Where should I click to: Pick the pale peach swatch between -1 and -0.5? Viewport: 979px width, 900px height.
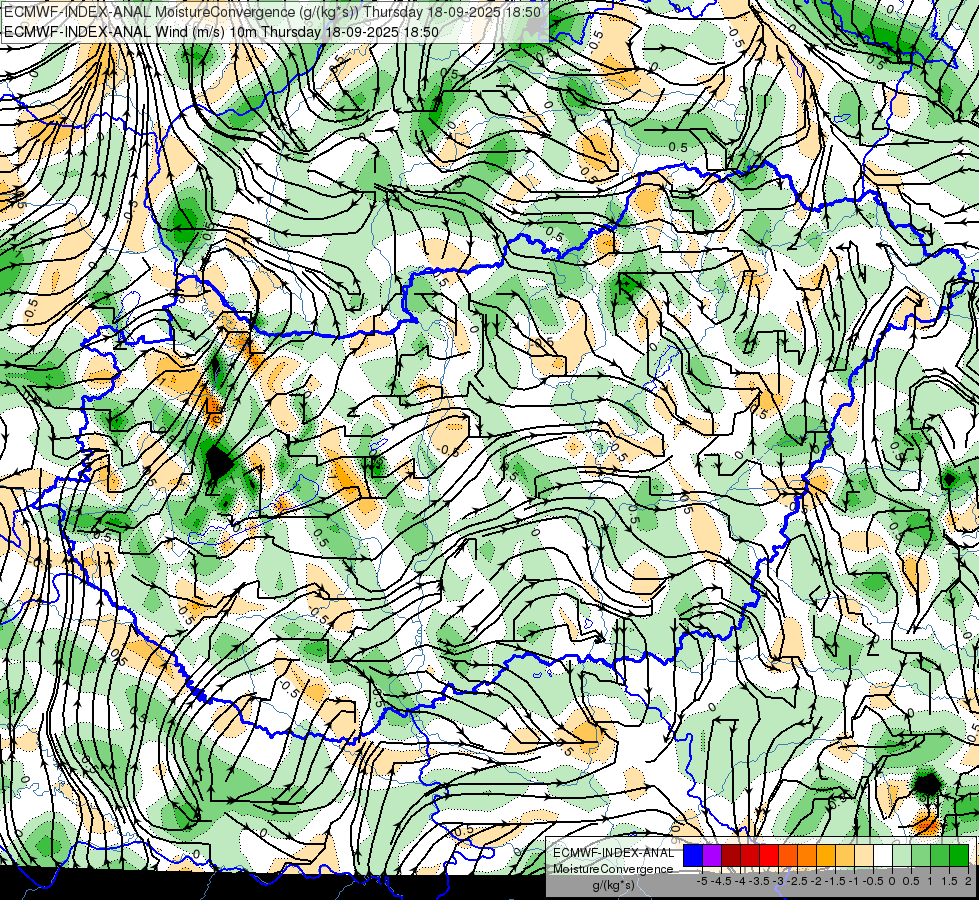(x=864, y=855)
